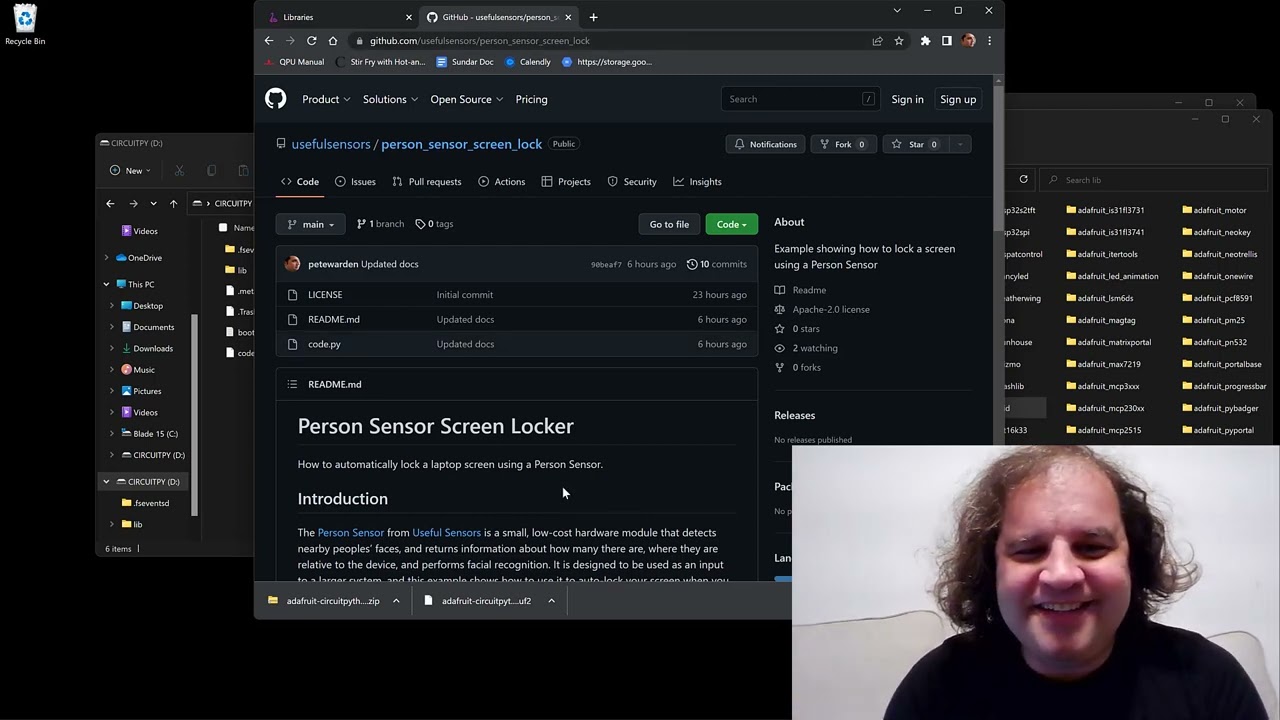Screen dimensions: 1280x720
Task: Click Sign in
Action: point(907,99)
